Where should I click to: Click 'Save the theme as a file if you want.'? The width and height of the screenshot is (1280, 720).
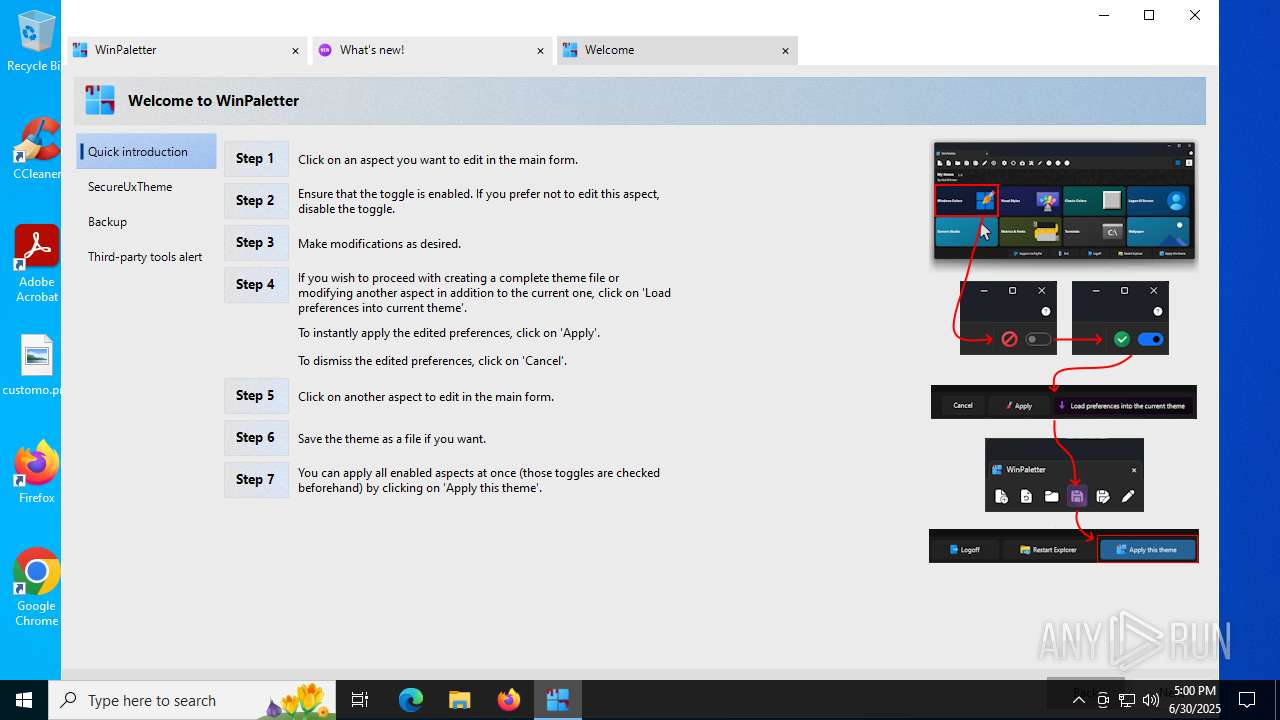(392, 439)
